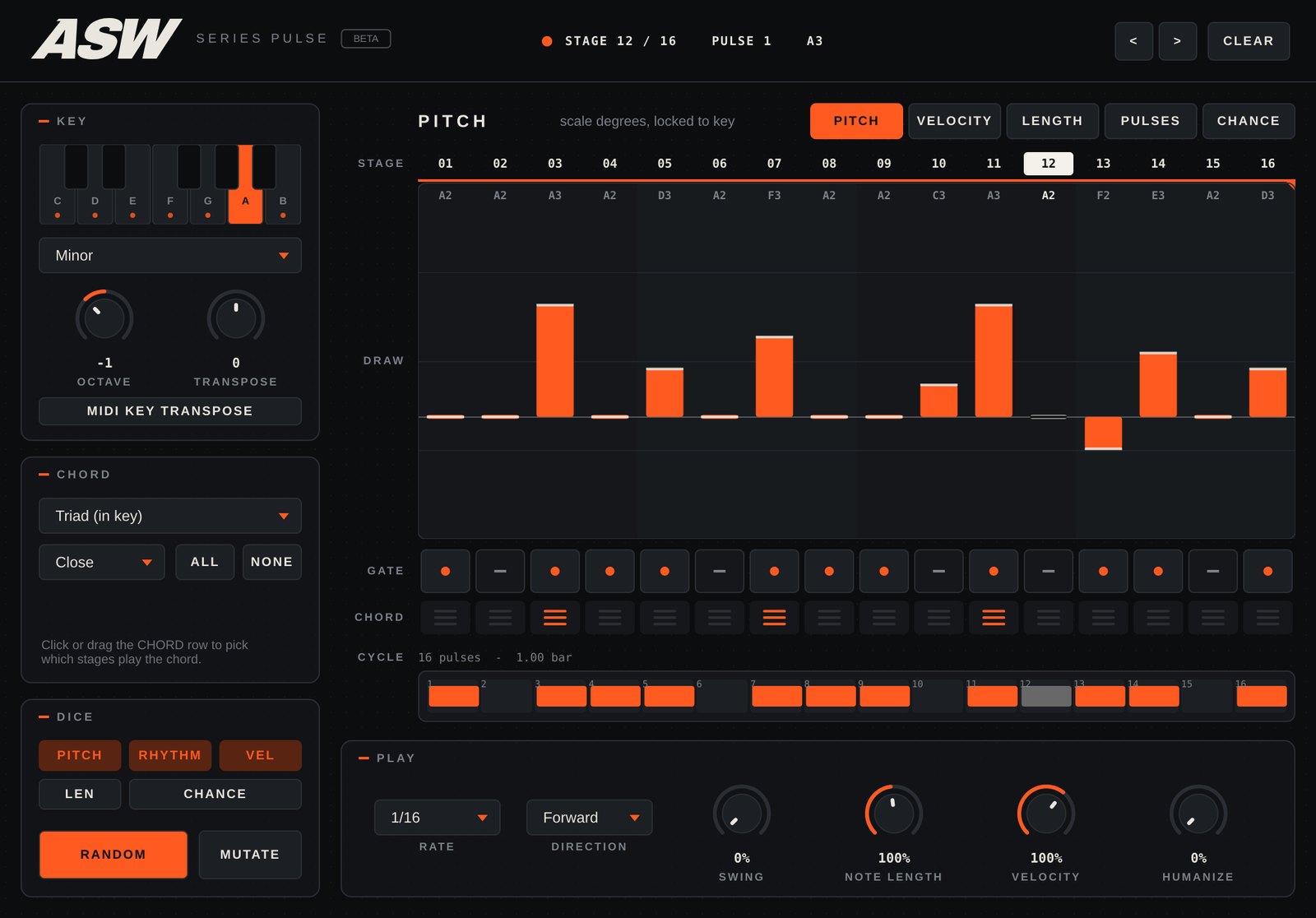
Task: Select the A key on the keyboard
Action: point(245,204)
